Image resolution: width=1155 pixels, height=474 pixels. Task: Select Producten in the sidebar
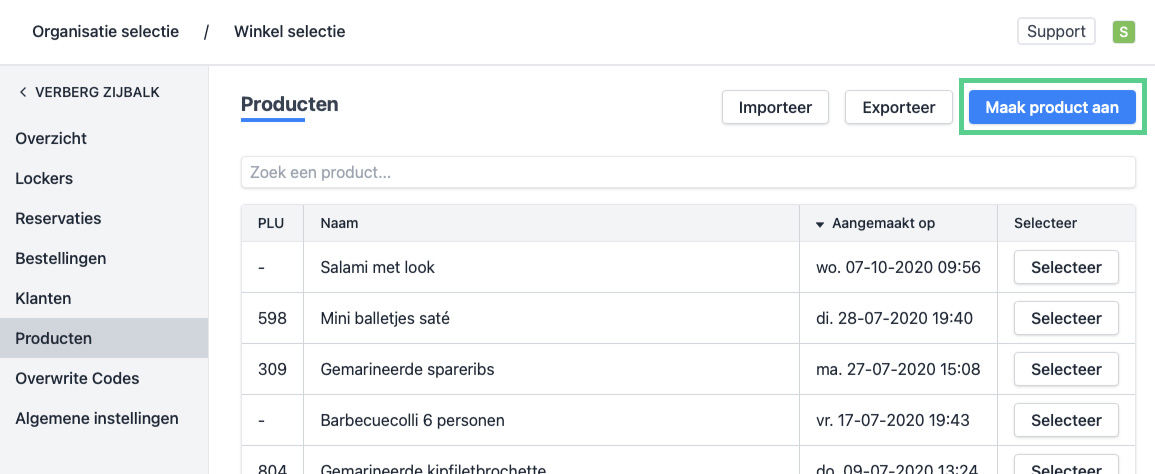53,338
